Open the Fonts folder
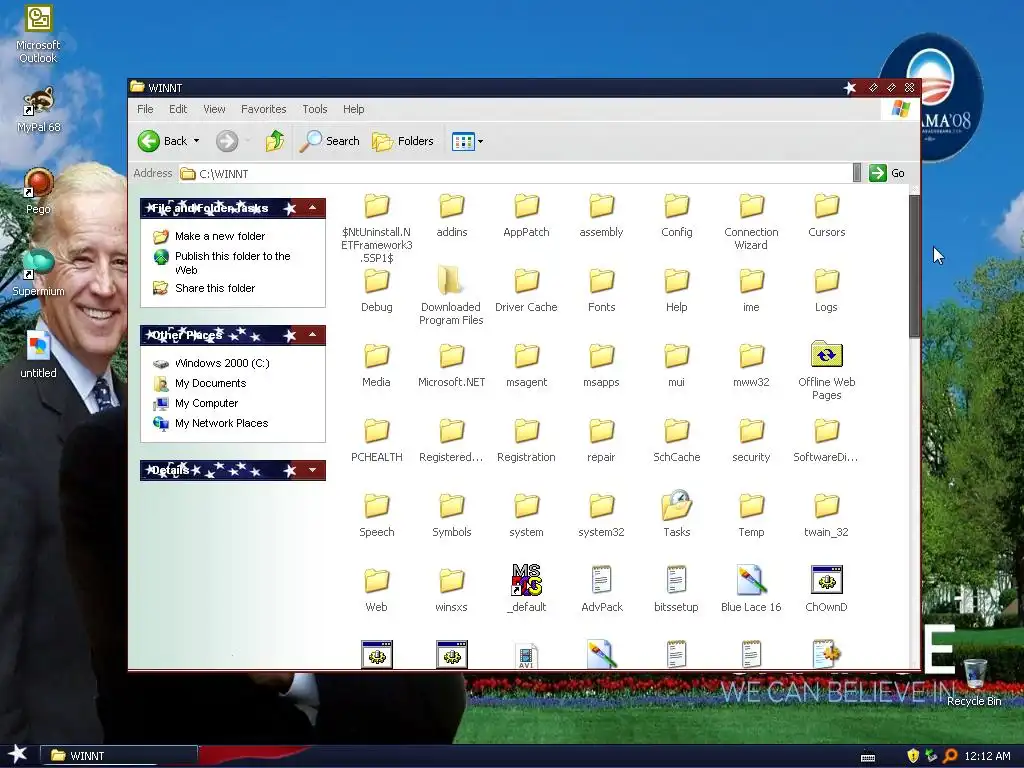Image resolution: width=1024 pixels, height=768 pixels. [601, 291]
